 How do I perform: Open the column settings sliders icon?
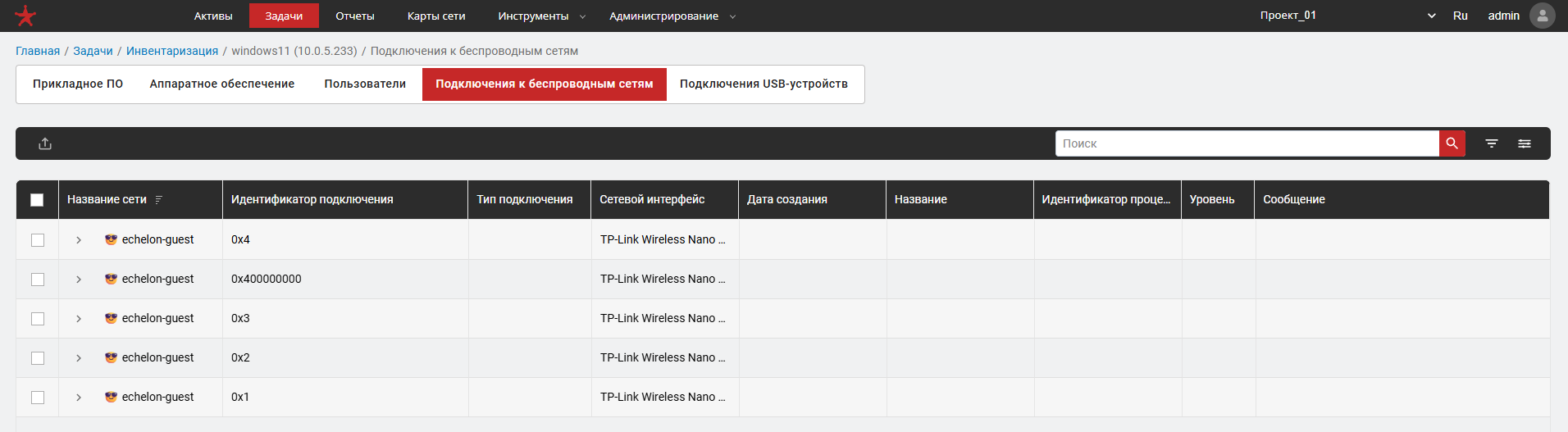coord(1525,143)
